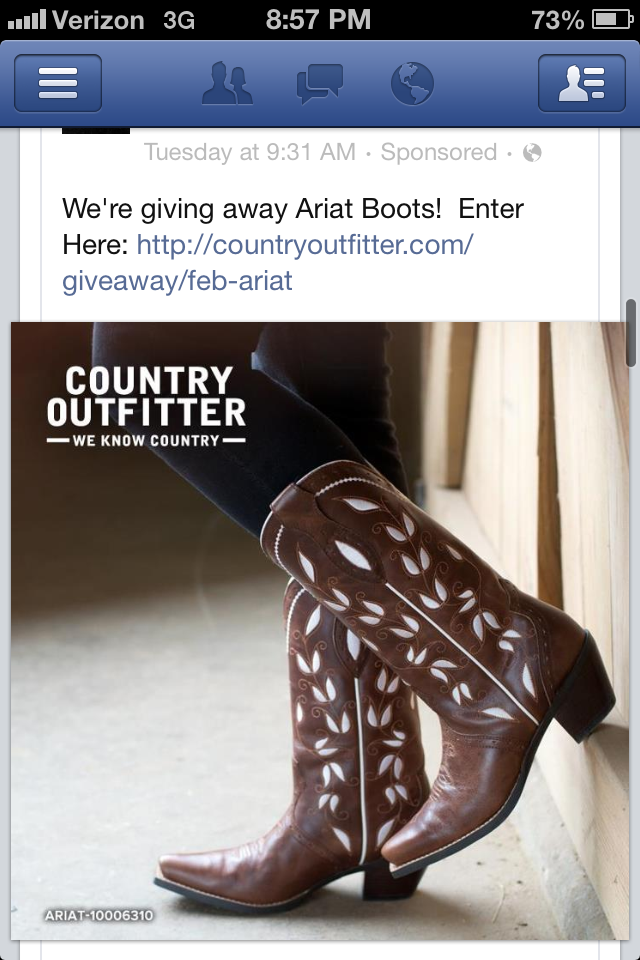
Task: Tap the Tuesday at 9:31 AM timestamp
Action: point(250,152)
